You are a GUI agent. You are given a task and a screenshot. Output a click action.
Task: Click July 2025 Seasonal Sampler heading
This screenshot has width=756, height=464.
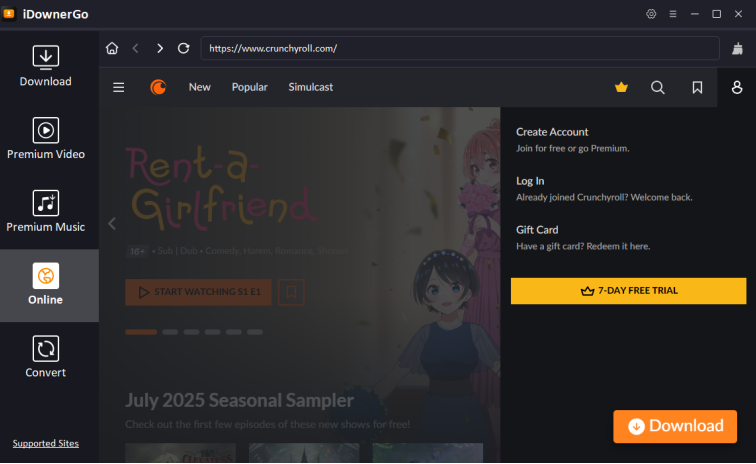pos(240,400)
